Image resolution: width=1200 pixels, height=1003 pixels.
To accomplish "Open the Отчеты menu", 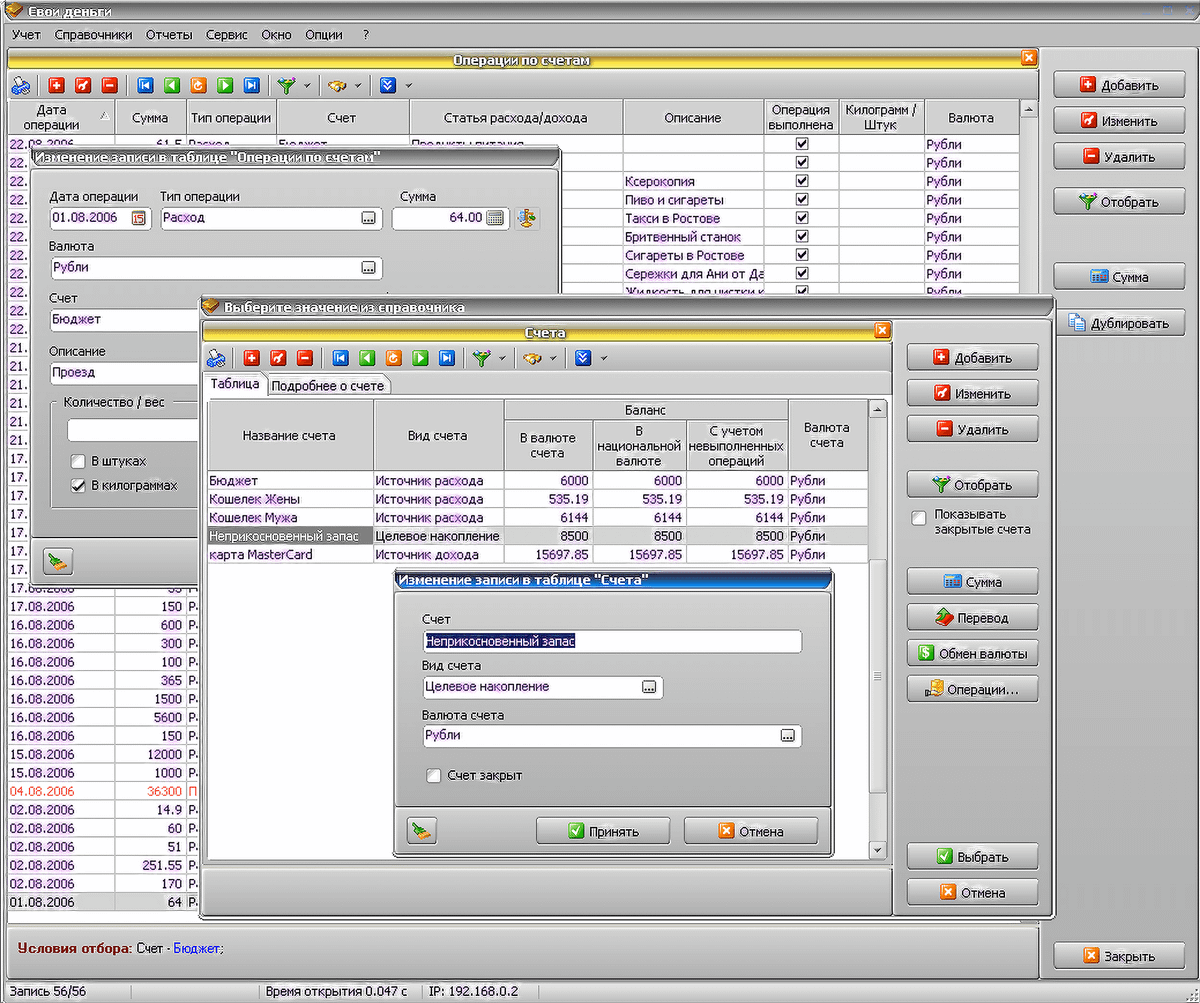I will pos(169,34).
